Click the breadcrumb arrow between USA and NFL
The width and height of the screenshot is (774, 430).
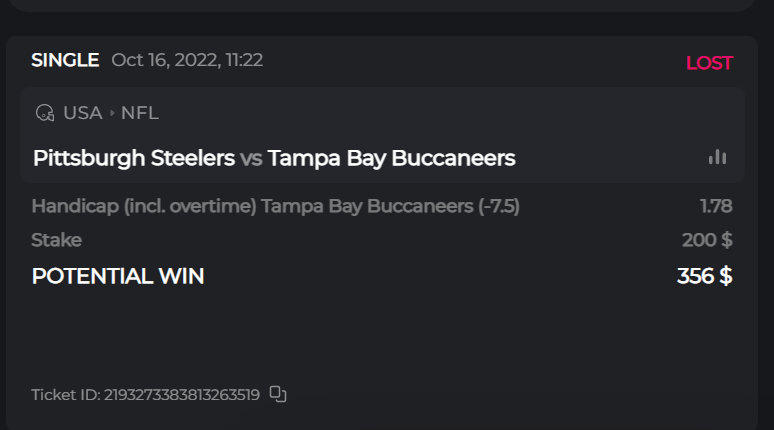pos(112,113)
